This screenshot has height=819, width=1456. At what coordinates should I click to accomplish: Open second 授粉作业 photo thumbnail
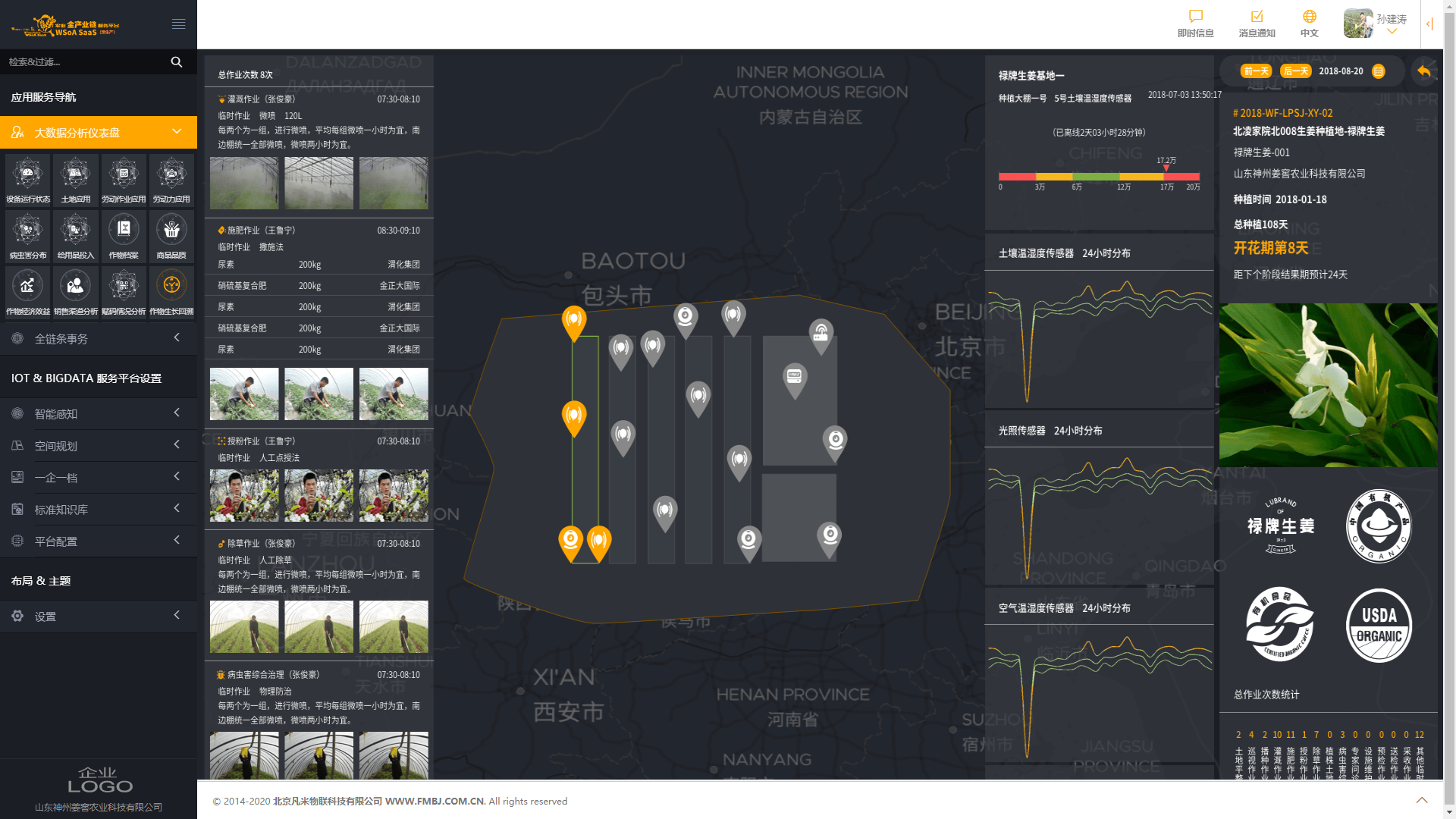click(318, 495)
